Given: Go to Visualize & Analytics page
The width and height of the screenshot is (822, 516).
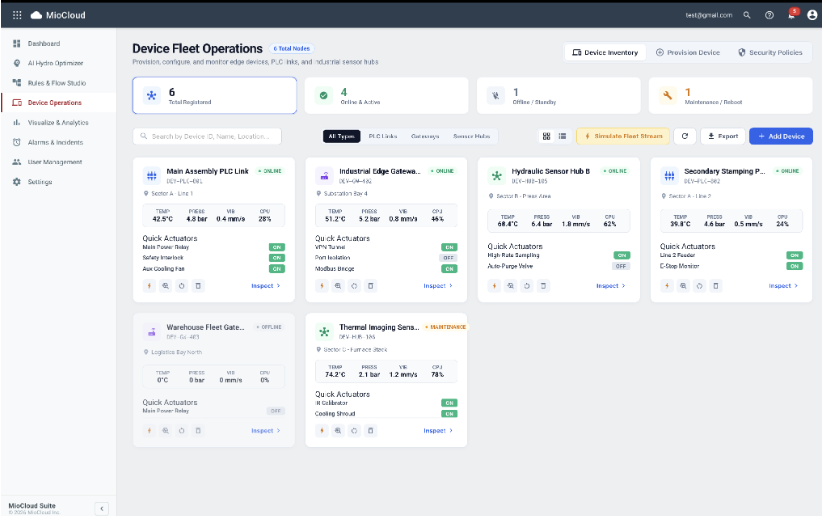Looking at the screenshot, I should click(x=58, y=122).
